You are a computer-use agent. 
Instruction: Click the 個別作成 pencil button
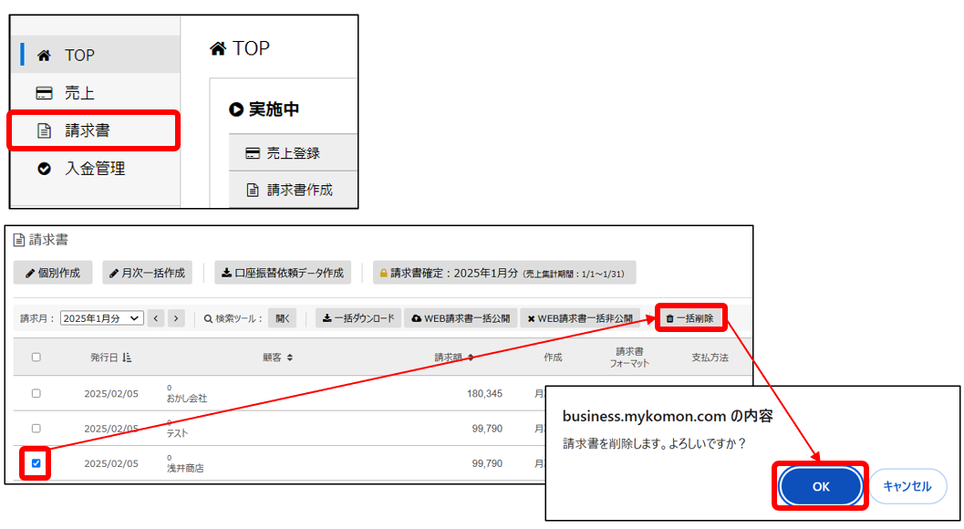click(54, 273)
